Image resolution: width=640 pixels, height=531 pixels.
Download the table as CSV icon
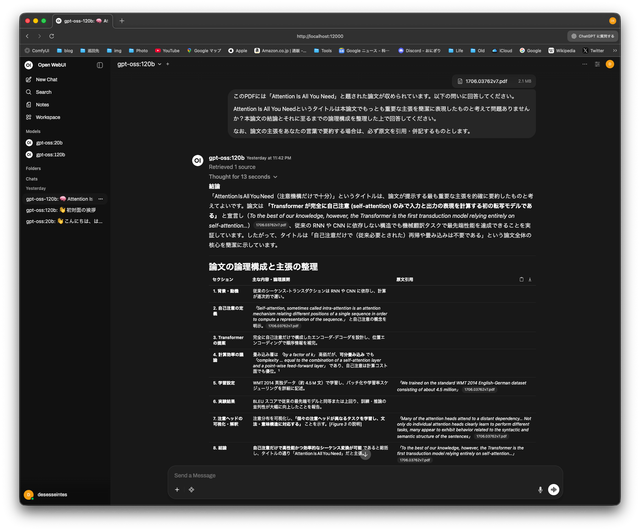pos(530,280)
